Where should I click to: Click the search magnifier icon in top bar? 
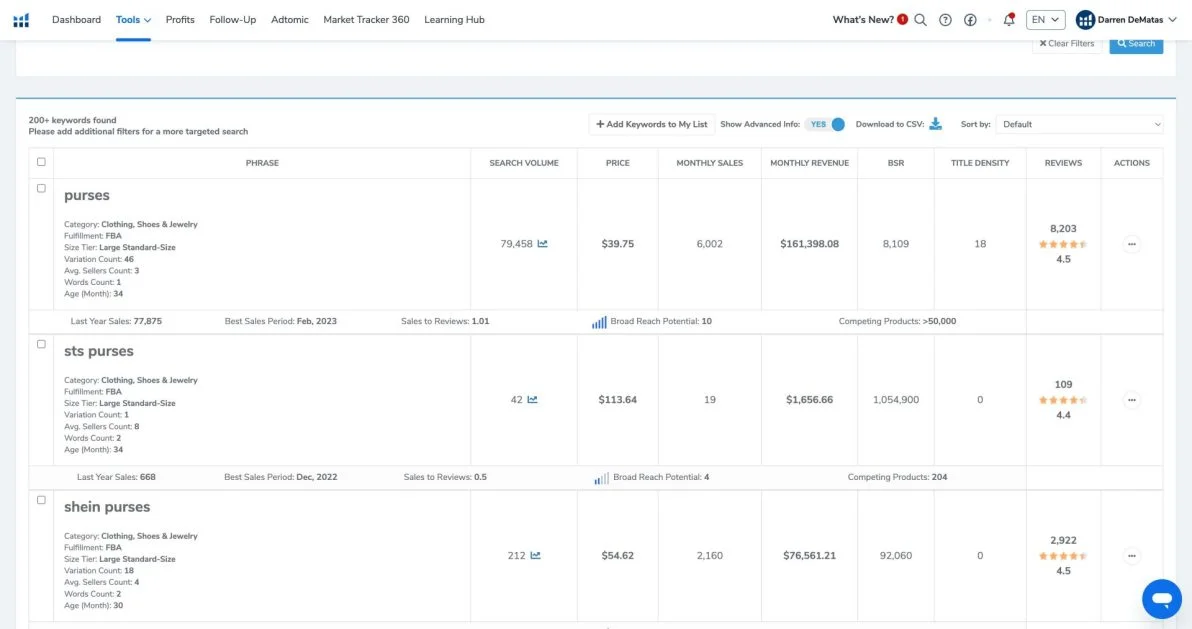(x=920, y=20)
